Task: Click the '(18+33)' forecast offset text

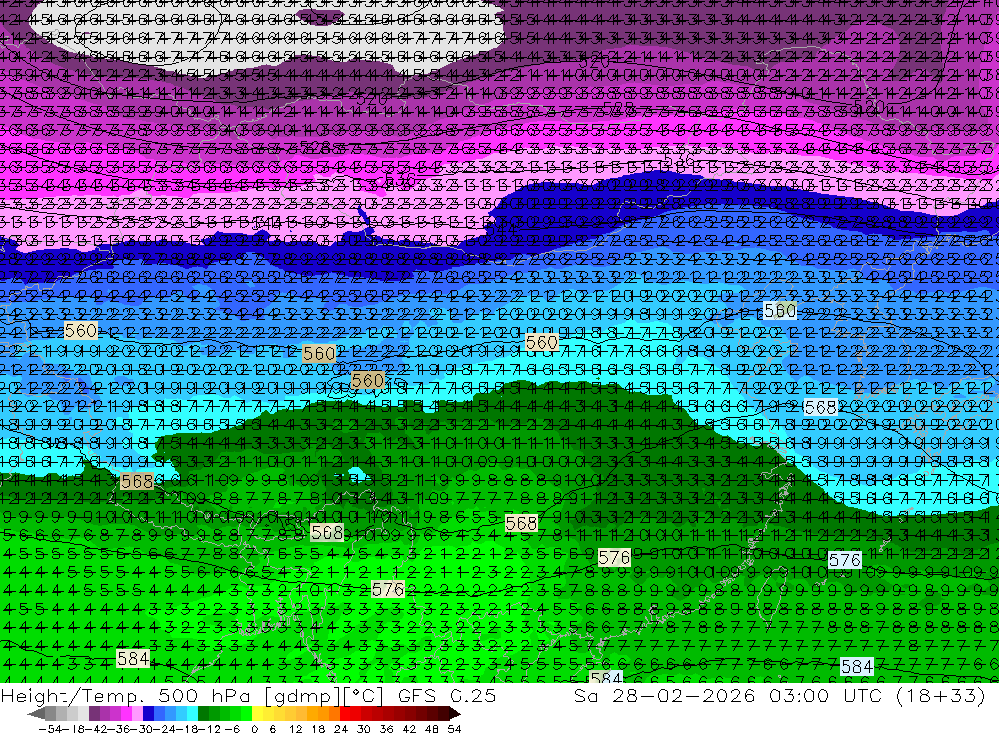Action: click(941, 695)
